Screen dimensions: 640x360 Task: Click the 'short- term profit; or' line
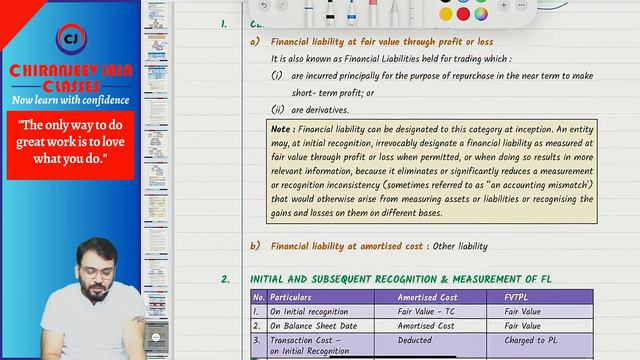pyautogui.click(x=333, y=93)
